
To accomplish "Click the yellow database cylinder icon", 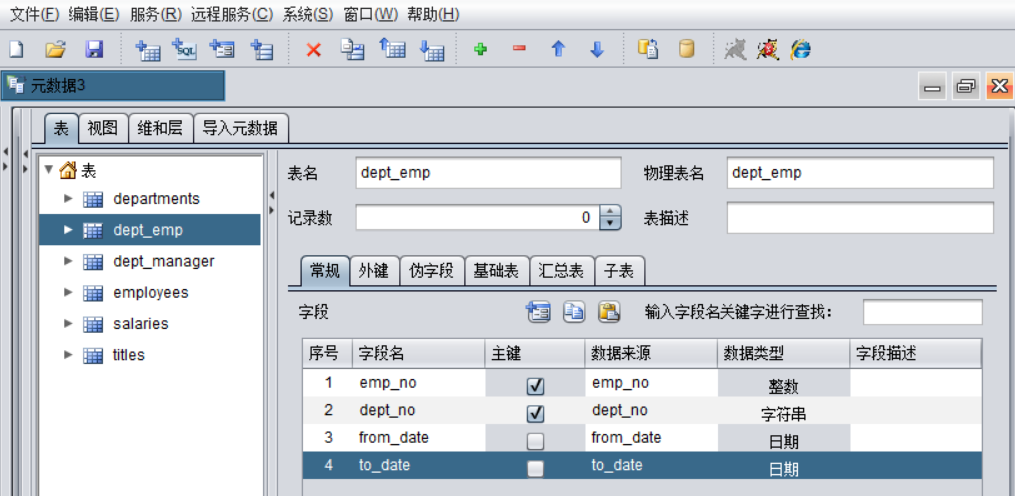I will (687, 49).
